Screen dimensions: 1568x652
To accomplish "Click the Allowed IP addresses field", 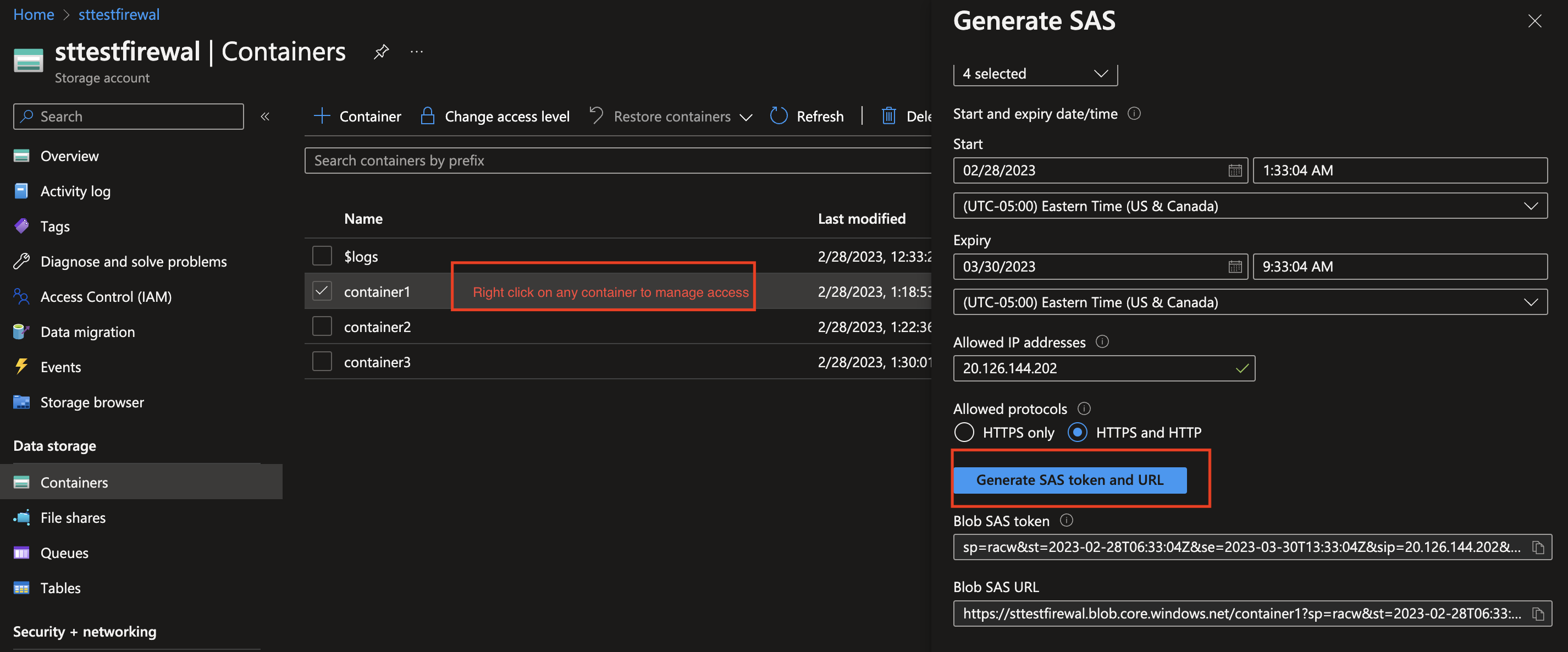I will point(1096,368).
